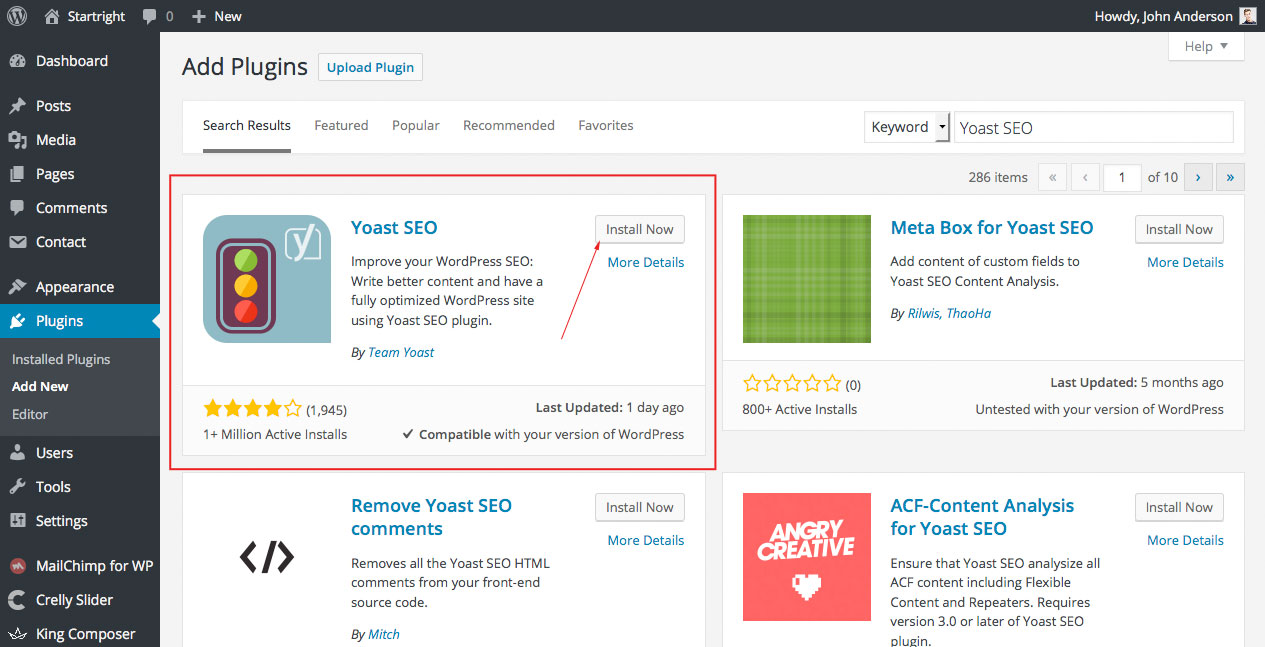Switch to the Popular tab

416,126
